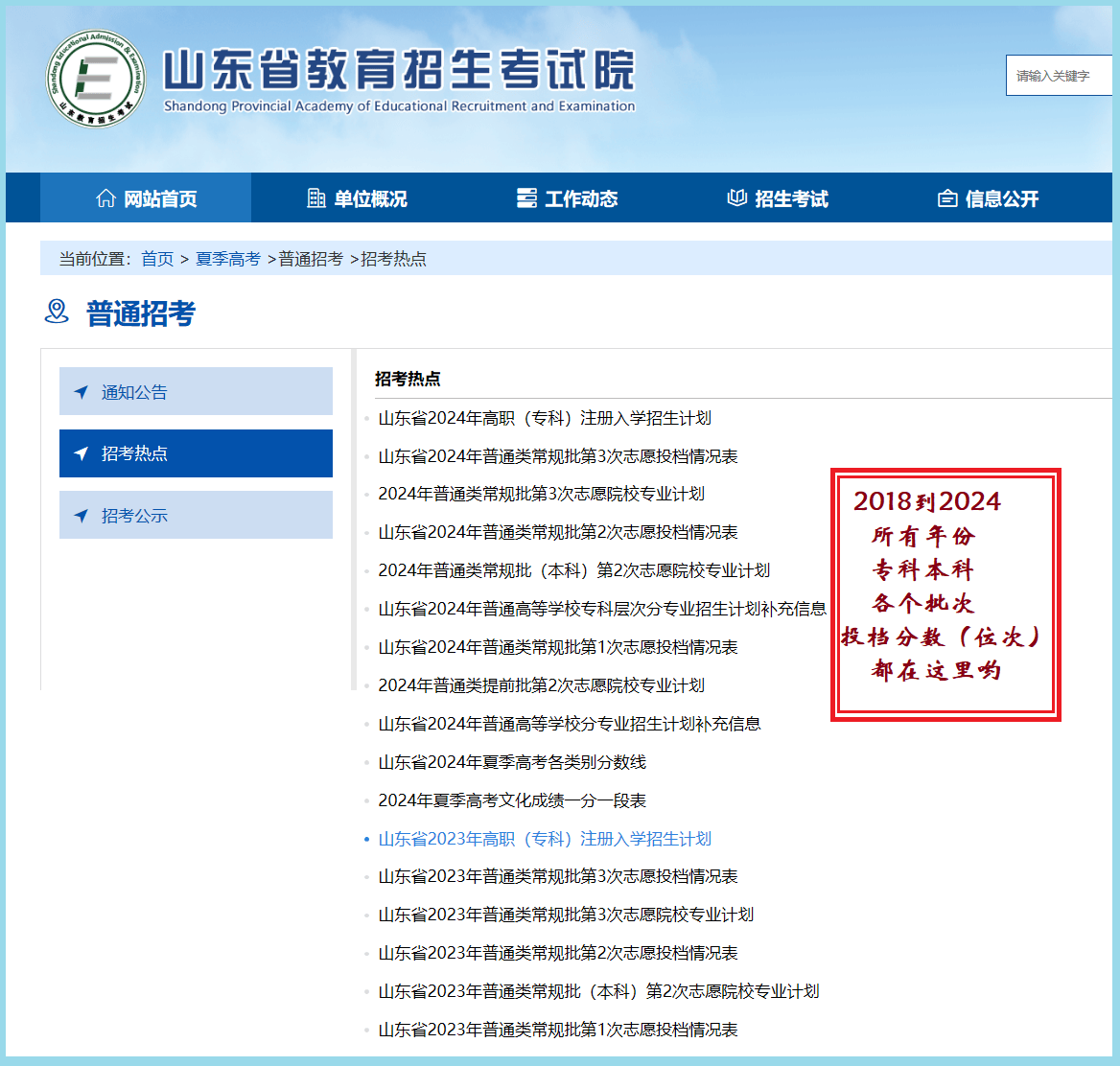
Task: Open 山东省2024年普通类常规批第2次志愿投档情况表
Action: pyautogui.click(x=558, y=532)
